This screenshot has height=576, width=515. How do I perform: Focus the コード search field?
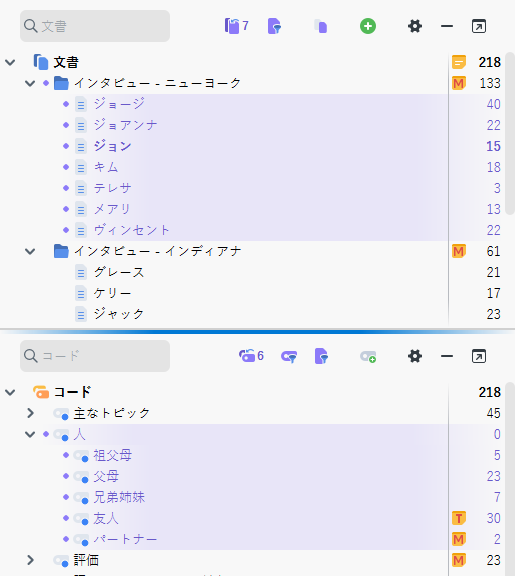[95, 356]
